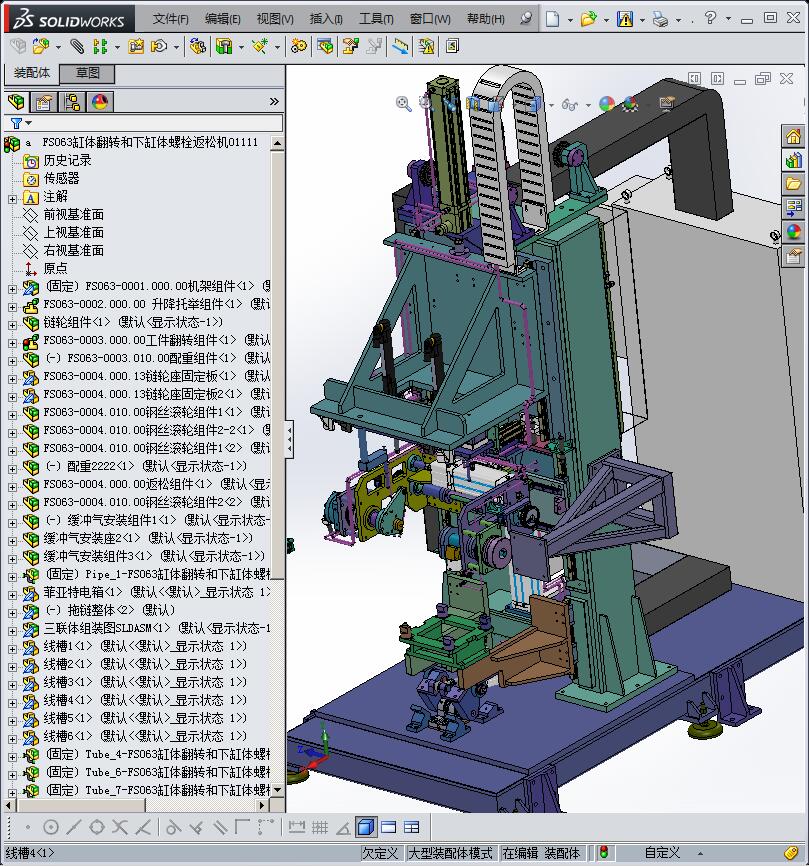Click the Zoom to Fit magnifier icon

[x=403, y=103]
